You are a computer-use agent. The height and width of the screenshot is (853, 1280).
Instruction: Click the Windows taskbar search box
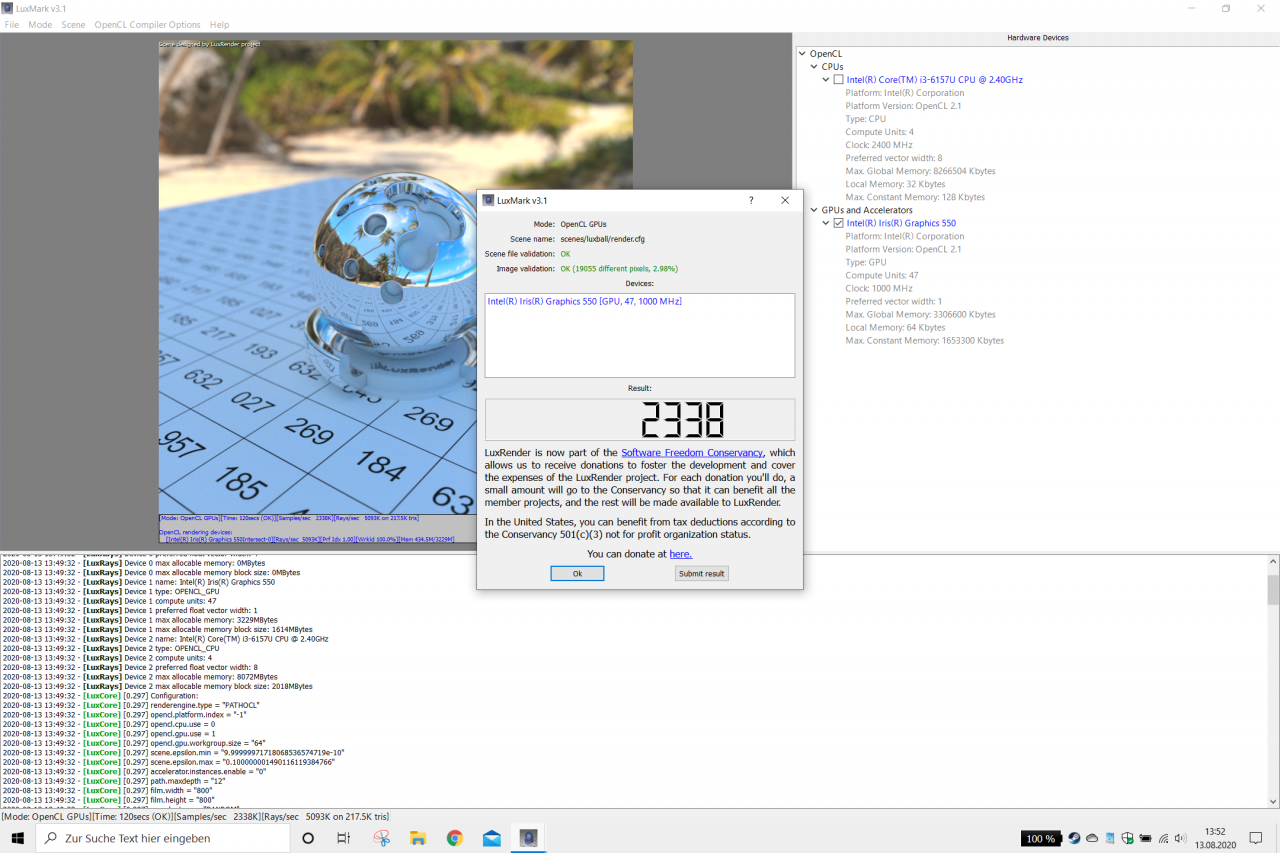[162, 838]
